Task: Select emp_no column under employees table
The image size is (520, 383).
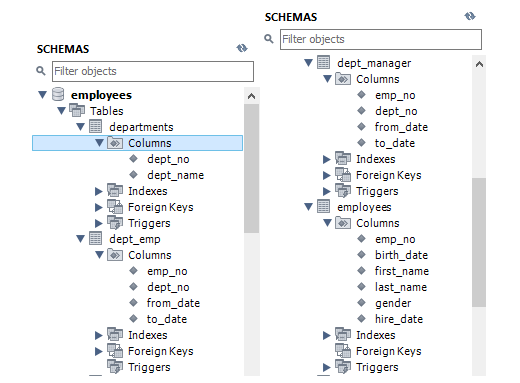Action: pyautogui.click(x=395, y=239)
